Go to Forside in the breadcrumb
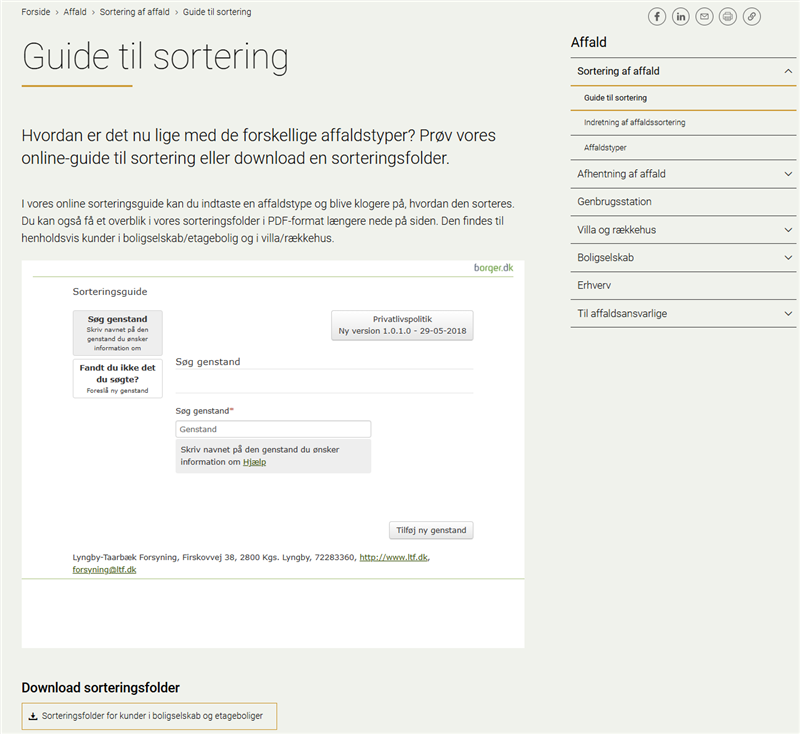Viewport: 800px width, 734px height. [36, 12]
